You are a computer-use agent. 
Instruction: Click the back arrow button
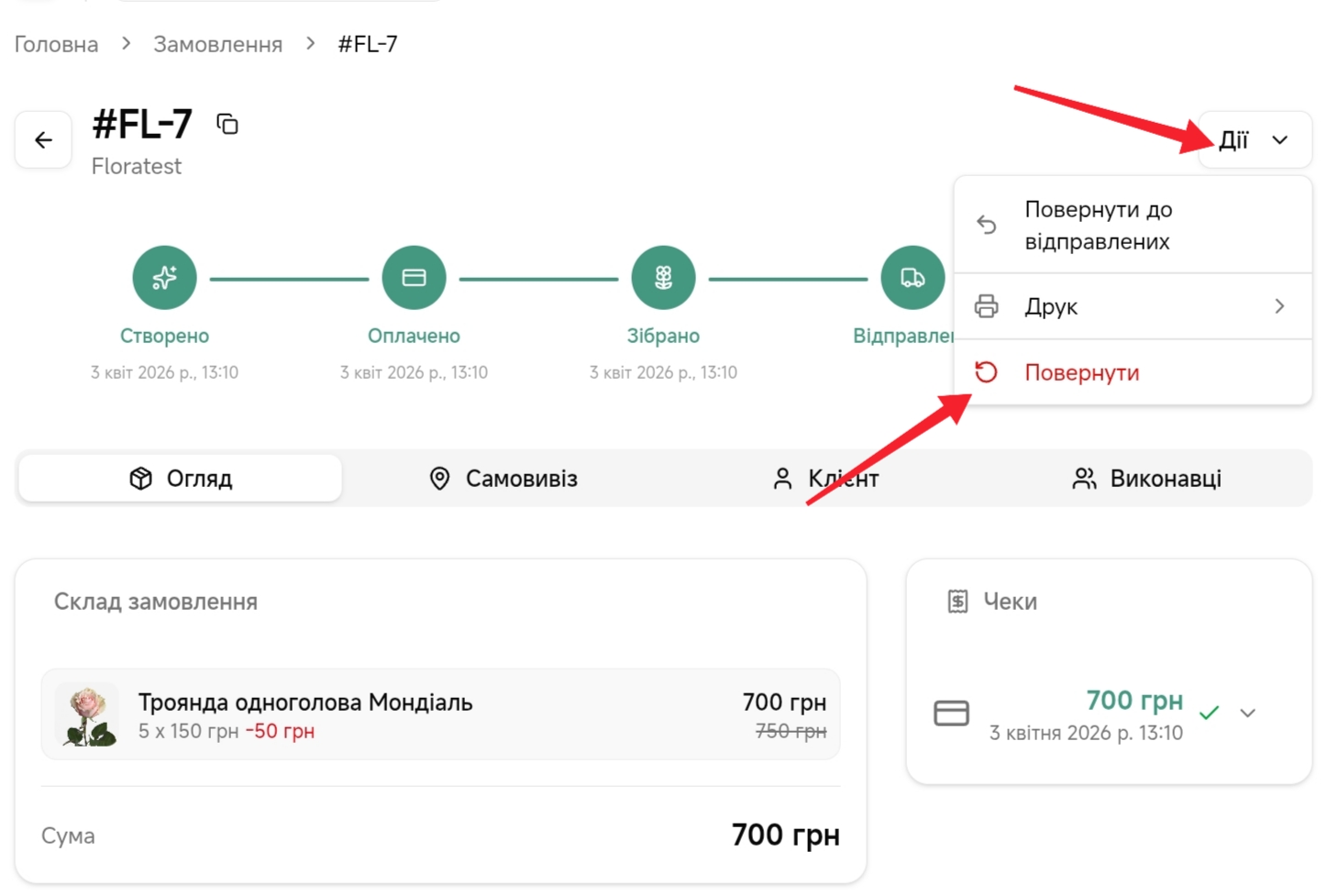[43, 140]
